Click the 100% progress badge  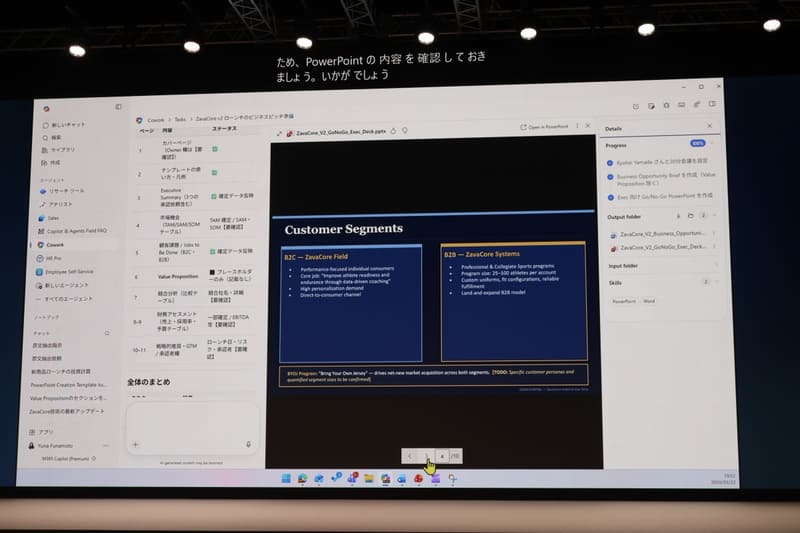point(697,143)
